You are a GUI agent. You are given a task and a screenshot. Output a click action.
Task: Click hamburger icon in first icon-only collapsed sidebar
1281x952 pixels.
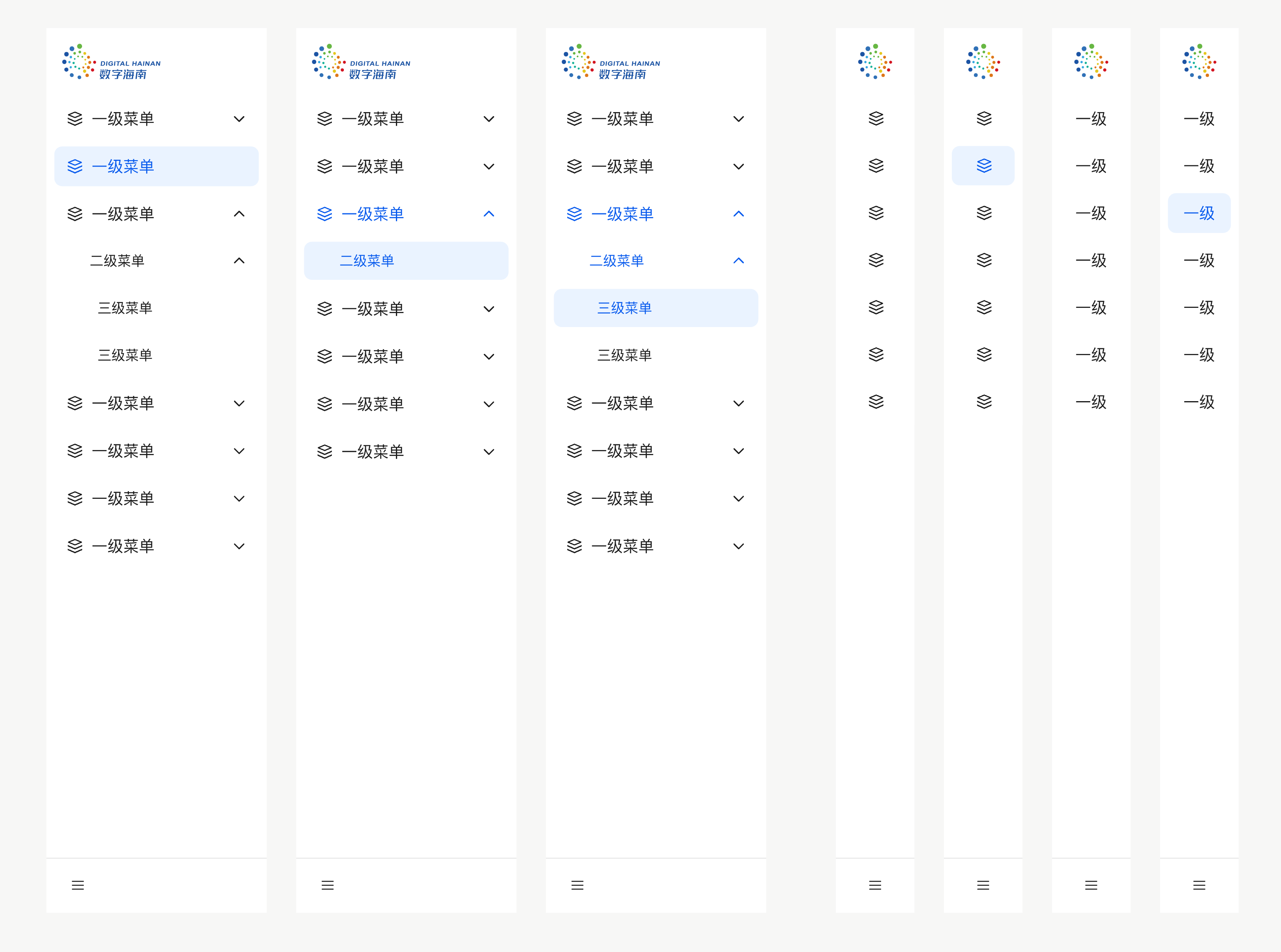click(875, 885)
